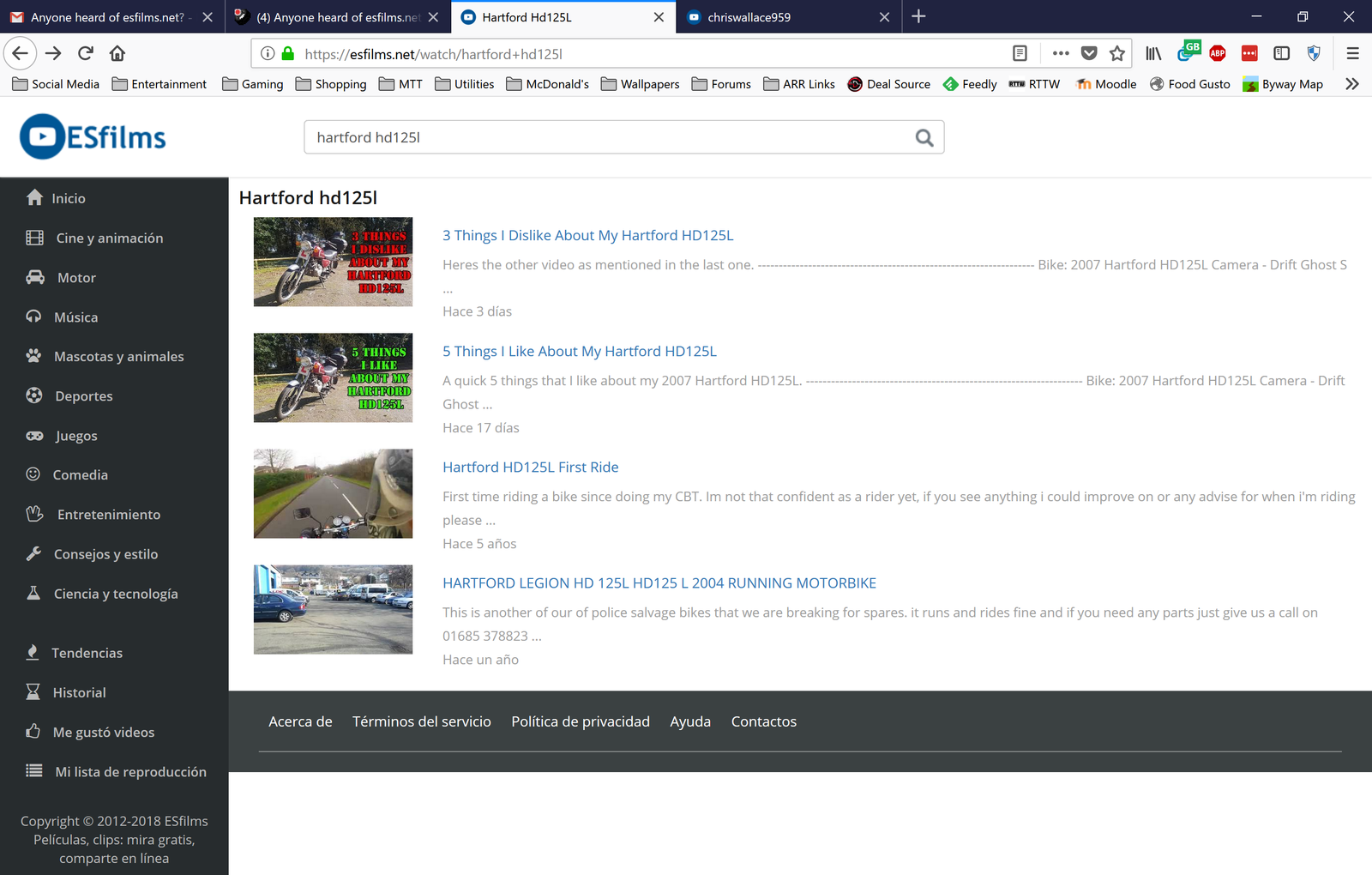The height and width of the screenshot is (875, 1372).
Task: Open the Entertainment bookmarks folder
Action: (x=159, y=83)
